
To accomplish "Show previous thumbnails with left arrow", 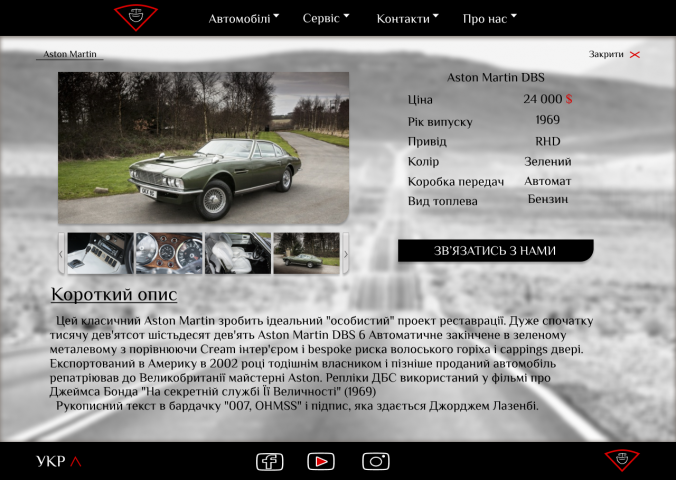I will coord(61,254).
